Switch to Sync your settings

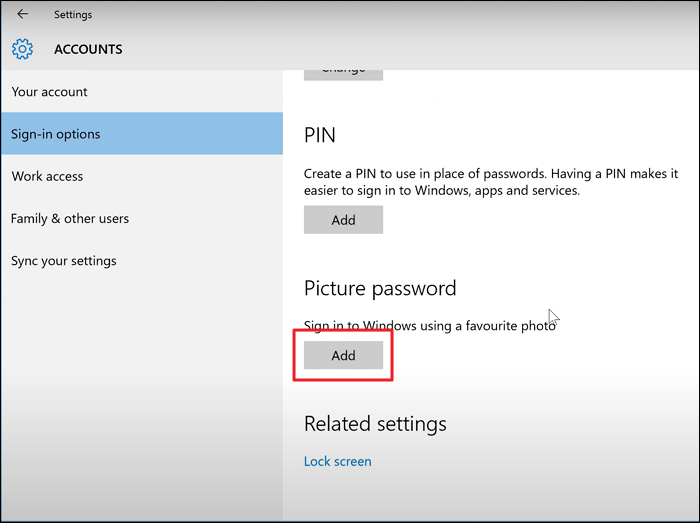64,261
